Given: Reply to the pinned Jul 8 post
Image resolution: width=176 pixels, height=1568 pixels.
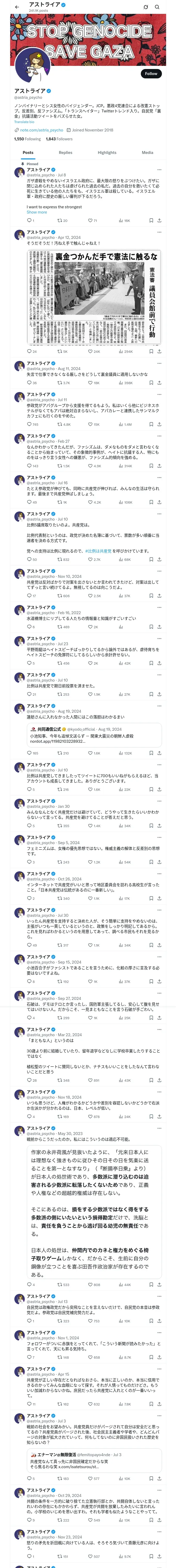Looking at the screenshot, I should point(29,220).
